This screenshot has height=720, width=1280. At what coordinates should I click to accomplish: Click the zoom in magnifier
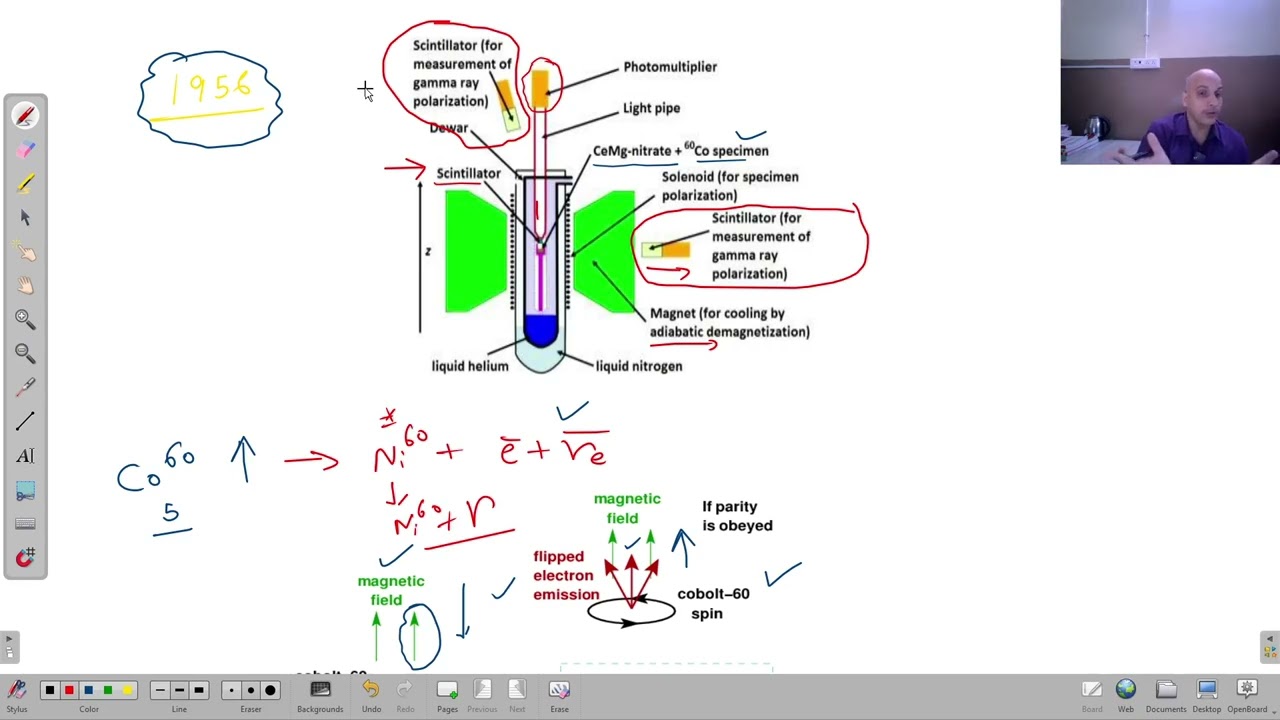click(x=25, y=319)
